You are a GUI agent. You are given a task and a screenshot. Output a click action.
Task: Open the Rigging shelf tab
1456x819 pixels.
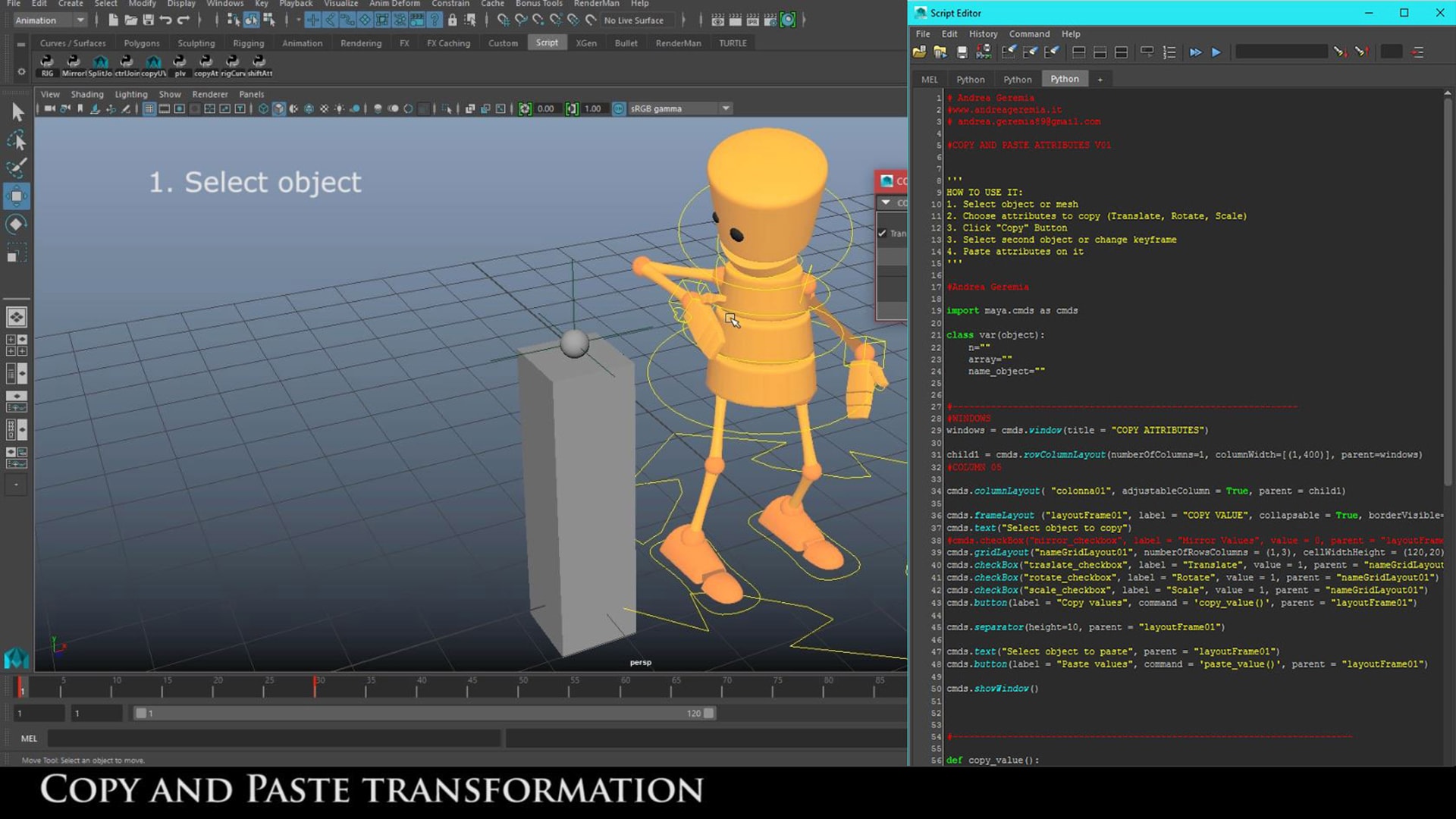click(248, 43)
